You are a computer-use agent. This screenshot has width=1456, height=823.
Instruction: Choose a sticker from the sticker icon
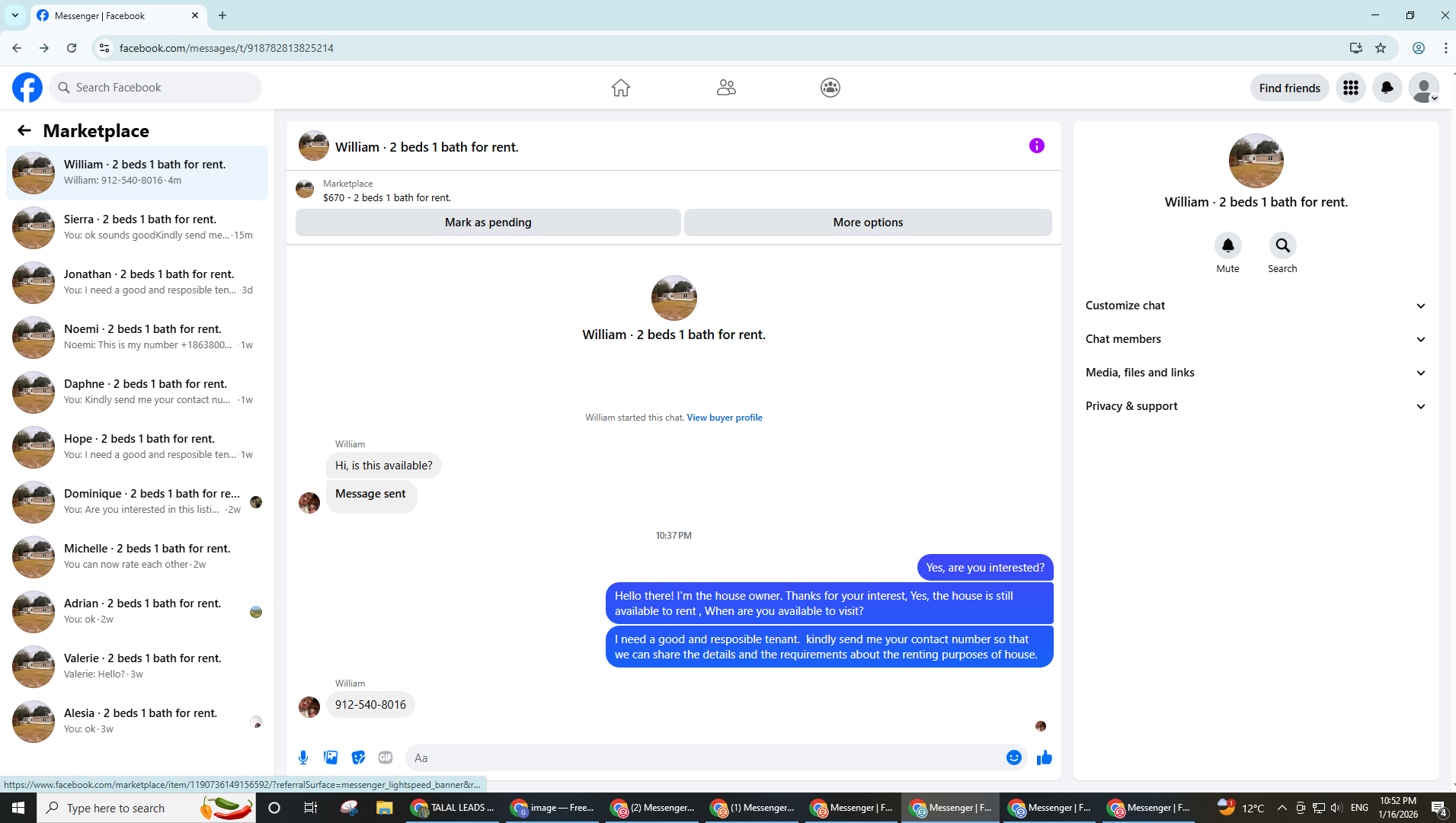(358, 757)
